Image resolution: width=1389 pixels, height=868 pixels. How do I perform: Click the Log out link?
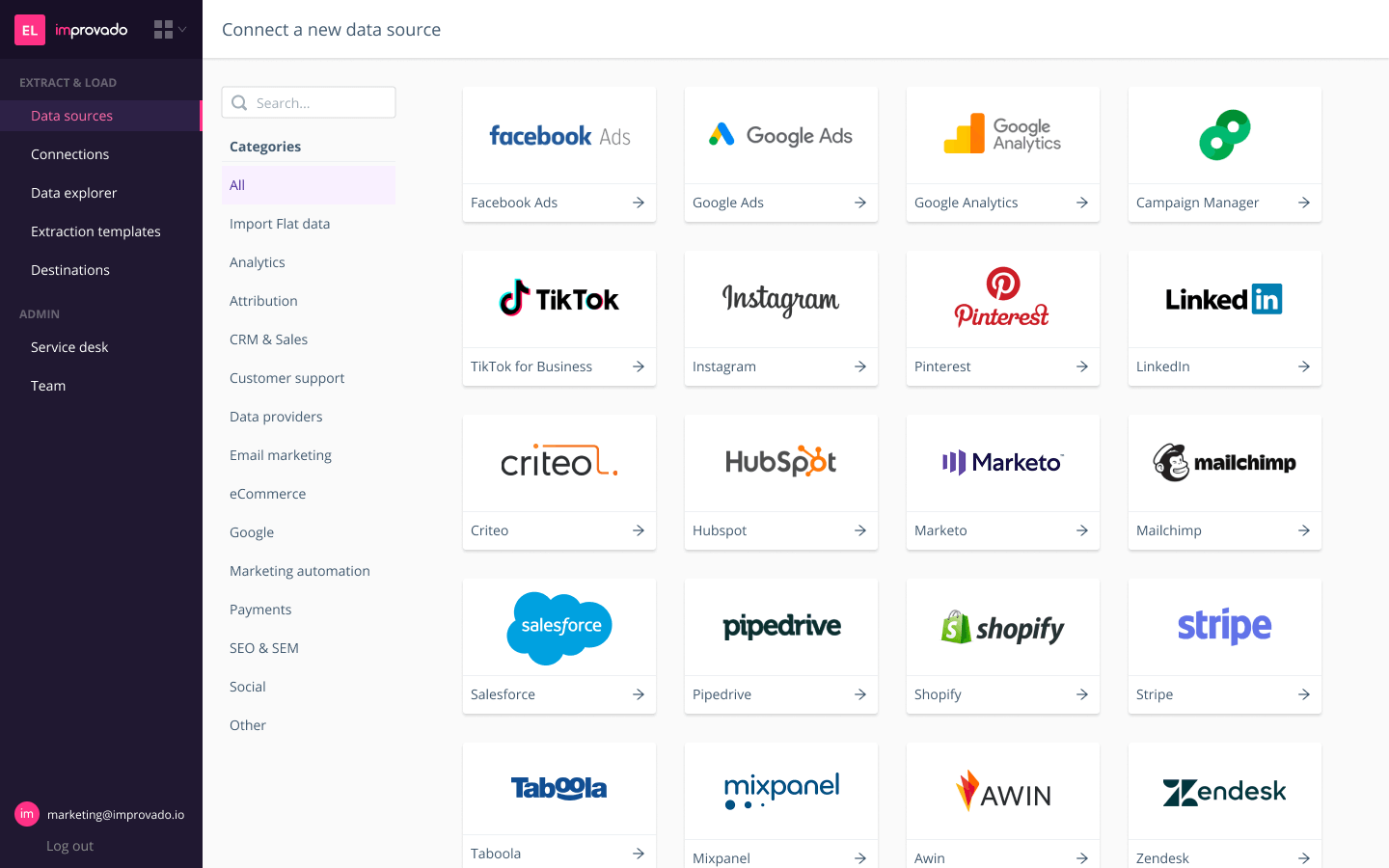tap(69, 845)
